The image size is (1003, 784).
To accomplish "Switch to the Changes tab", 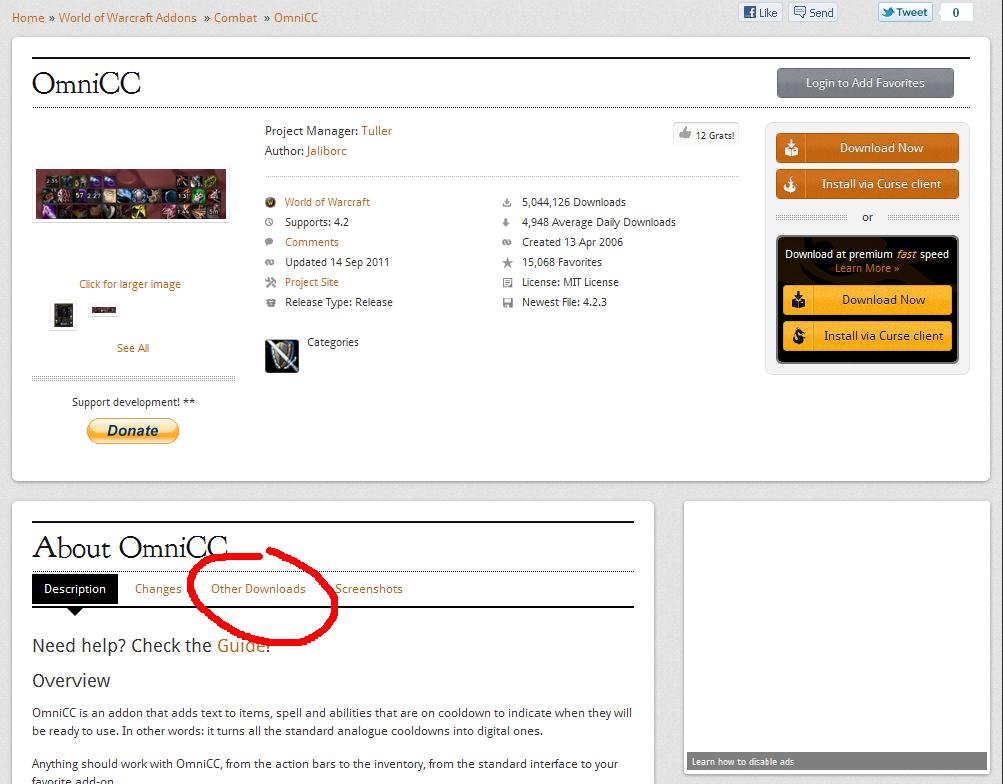I will [x=158, y=589].
